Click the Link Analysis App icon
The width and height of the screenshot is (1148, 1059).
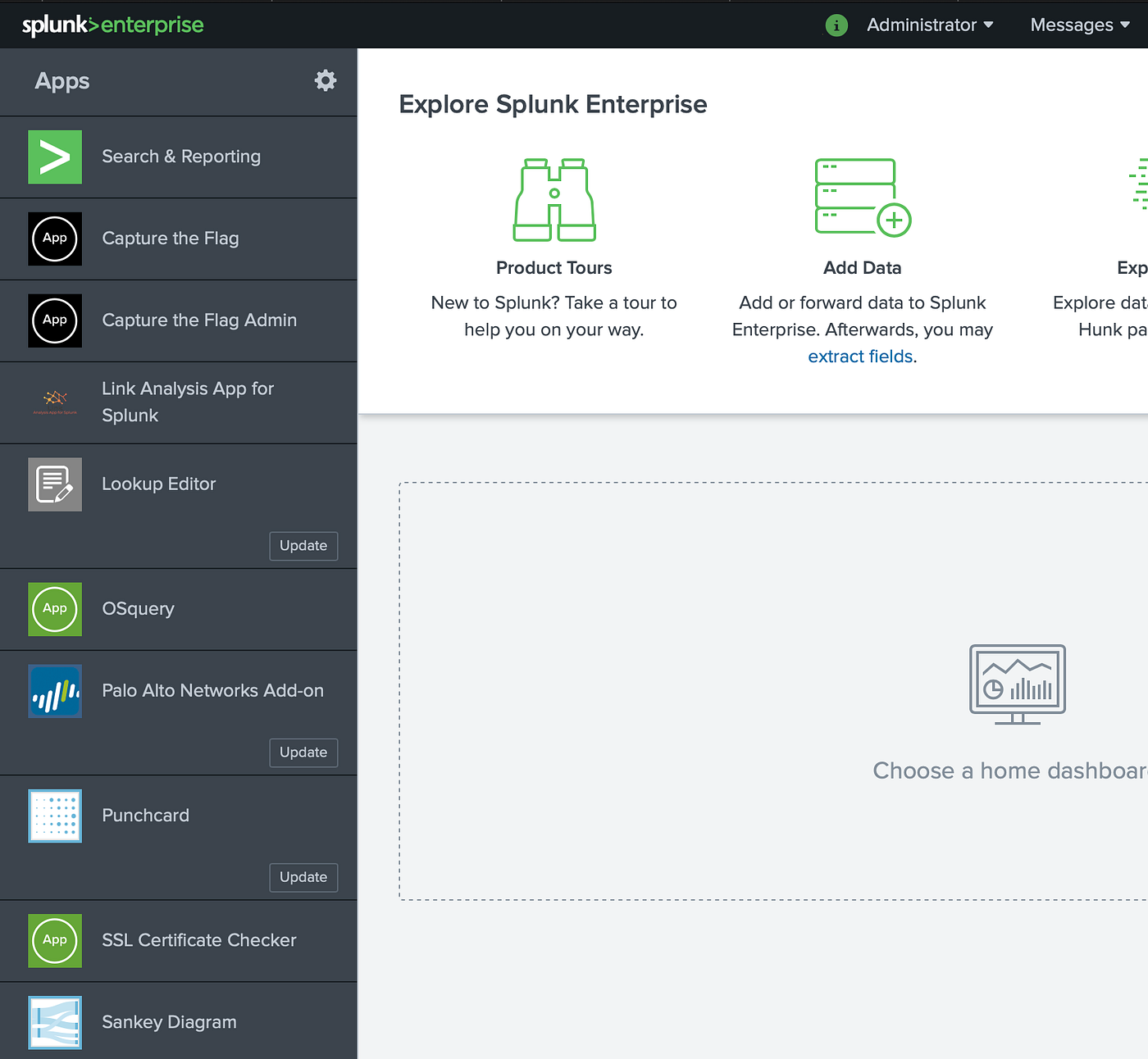[x=55, y=402]
